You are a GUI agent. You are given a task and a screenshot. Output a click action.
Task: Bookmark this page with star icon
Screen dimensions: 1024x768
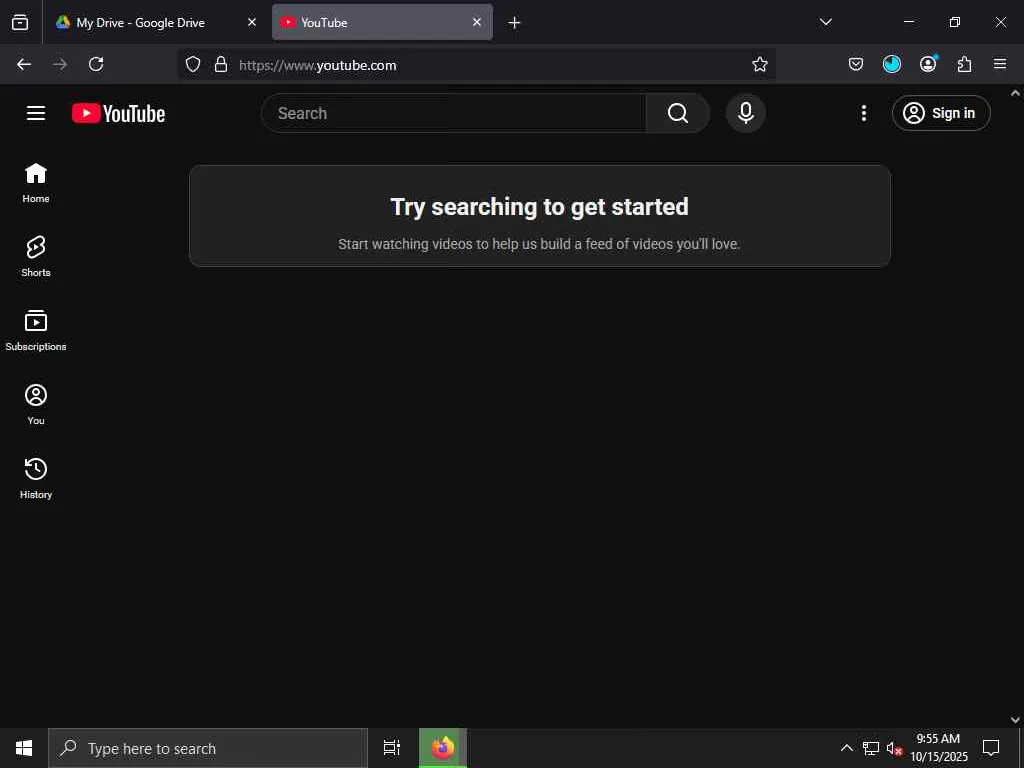(760, 64)
